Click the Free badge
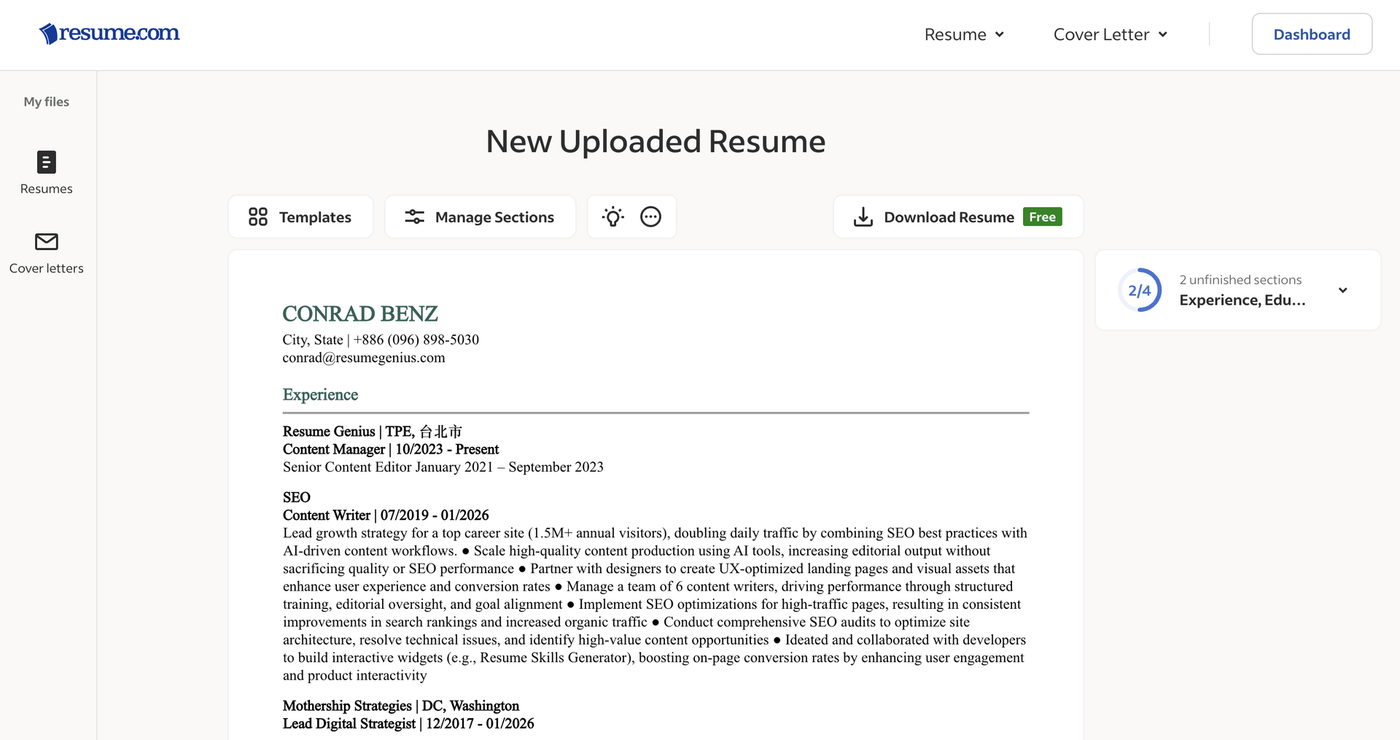The image size is (1400, 740). click(x=1042, y=217)
